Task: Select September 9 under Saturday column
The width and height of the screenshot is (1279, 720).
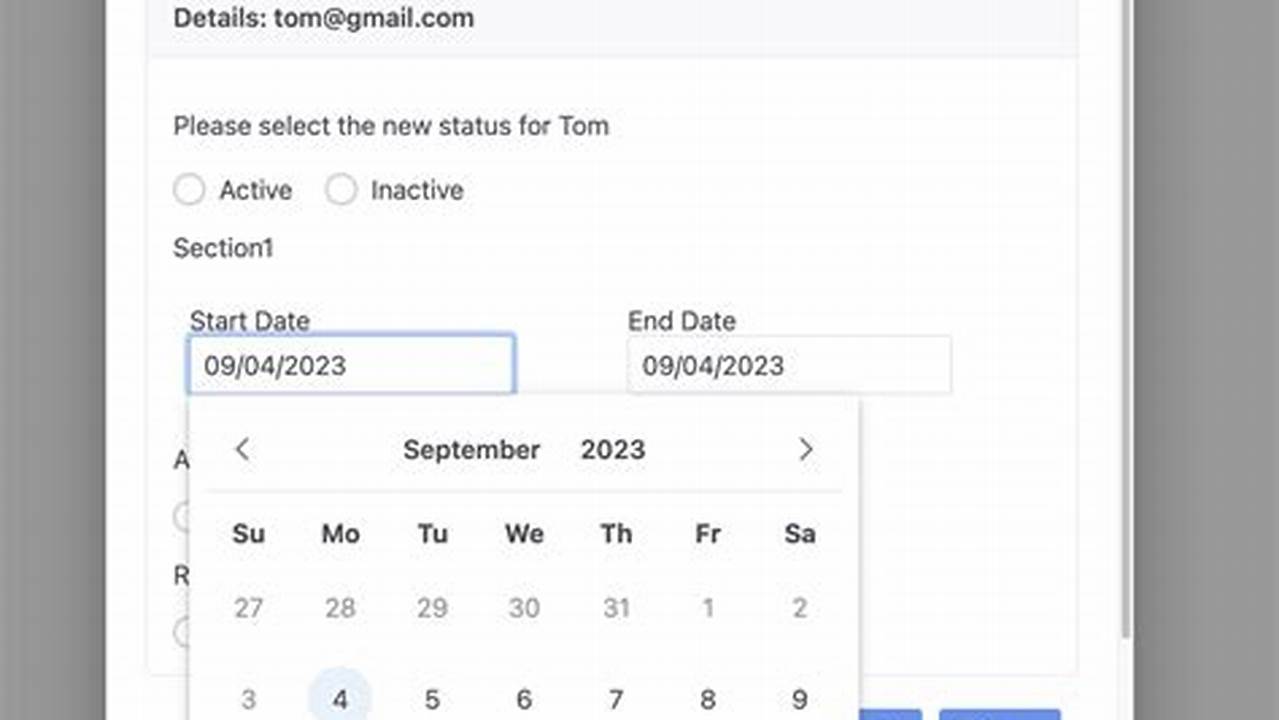Action: point(799,699)
